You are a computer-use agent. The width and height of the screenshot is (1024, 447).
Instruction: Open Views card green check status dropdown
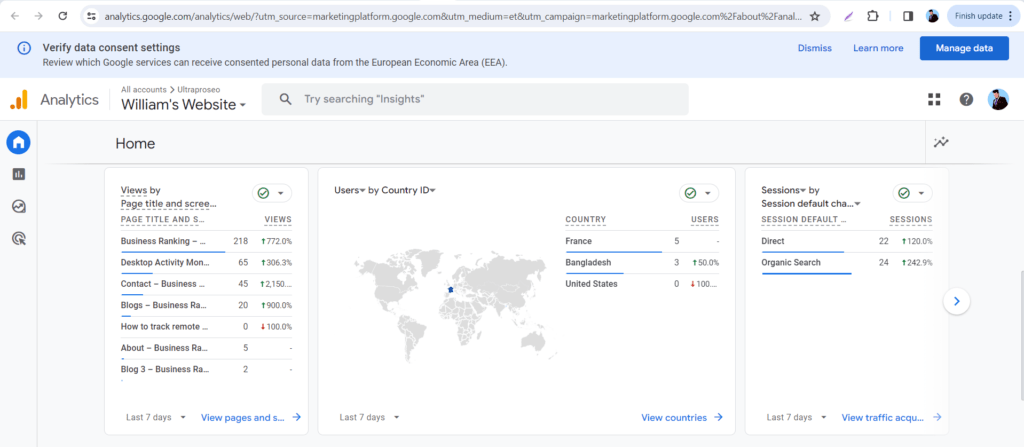coord(272,193)
